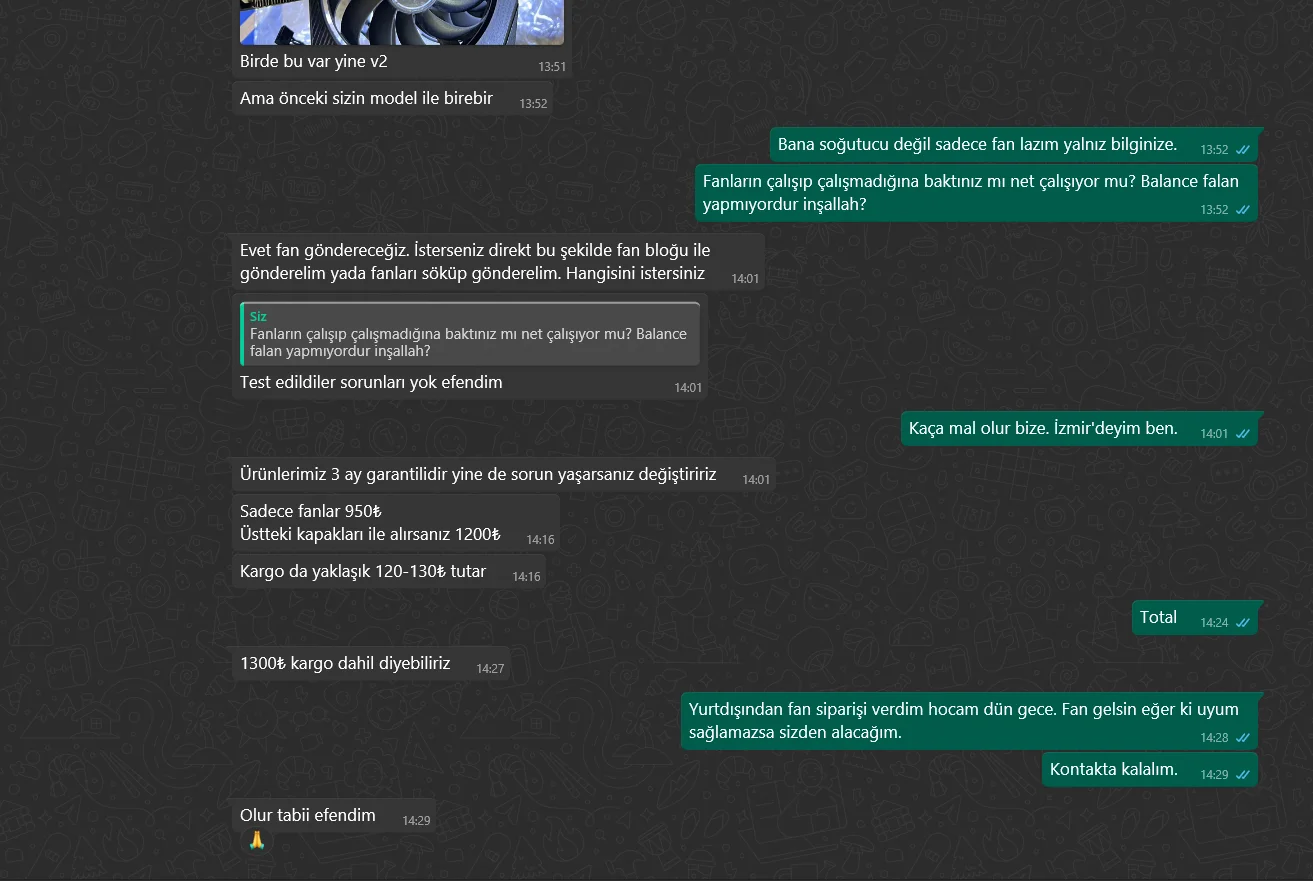Click read receipt ticks on 'Kontakta kalalım.'
The width and height of the screenshot is (1313, 881).
(1243, 775)
